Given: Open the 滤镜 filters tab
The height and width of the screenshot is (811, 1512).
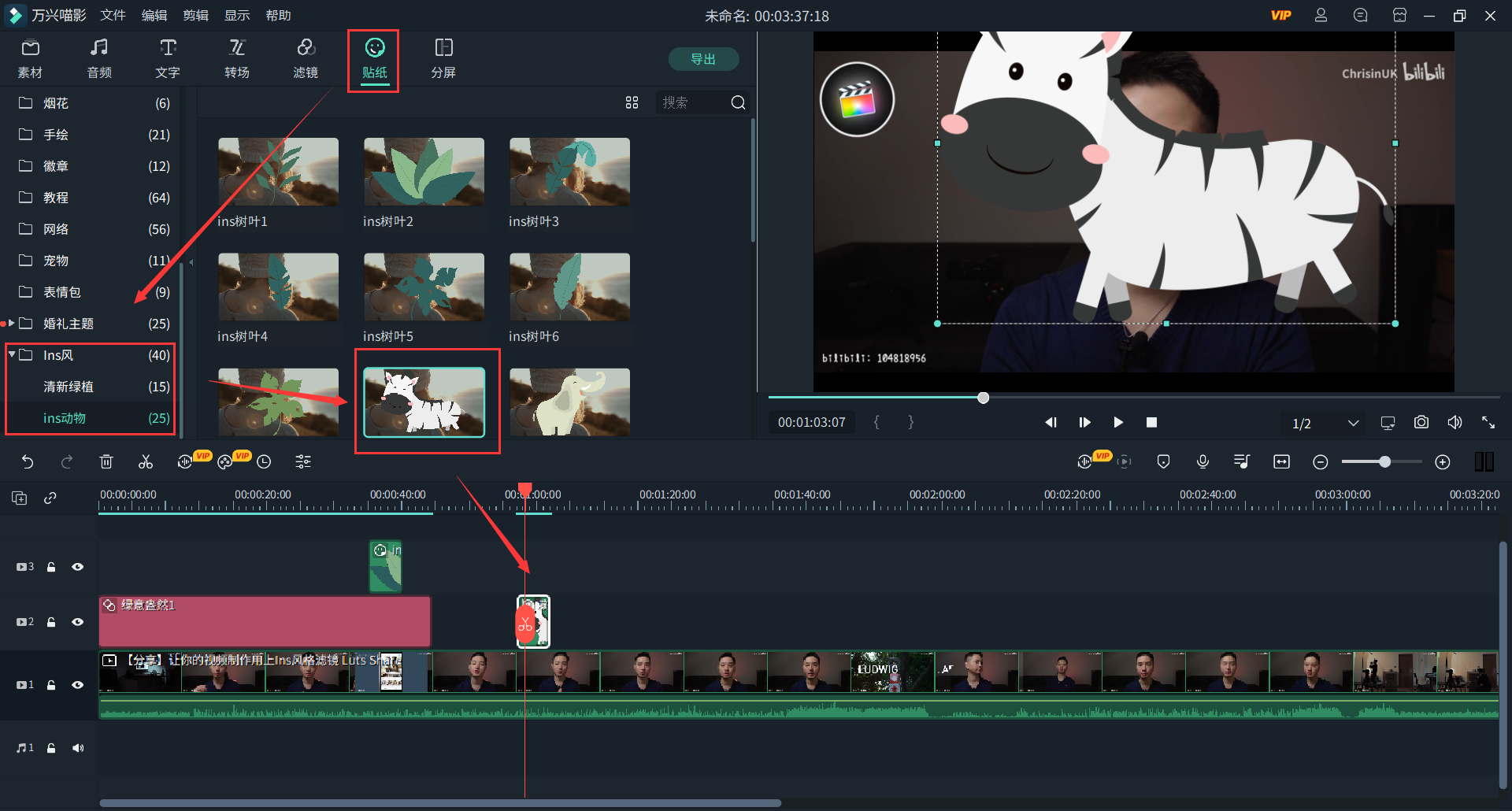Looking at the screenshot, I should point(306,58).
